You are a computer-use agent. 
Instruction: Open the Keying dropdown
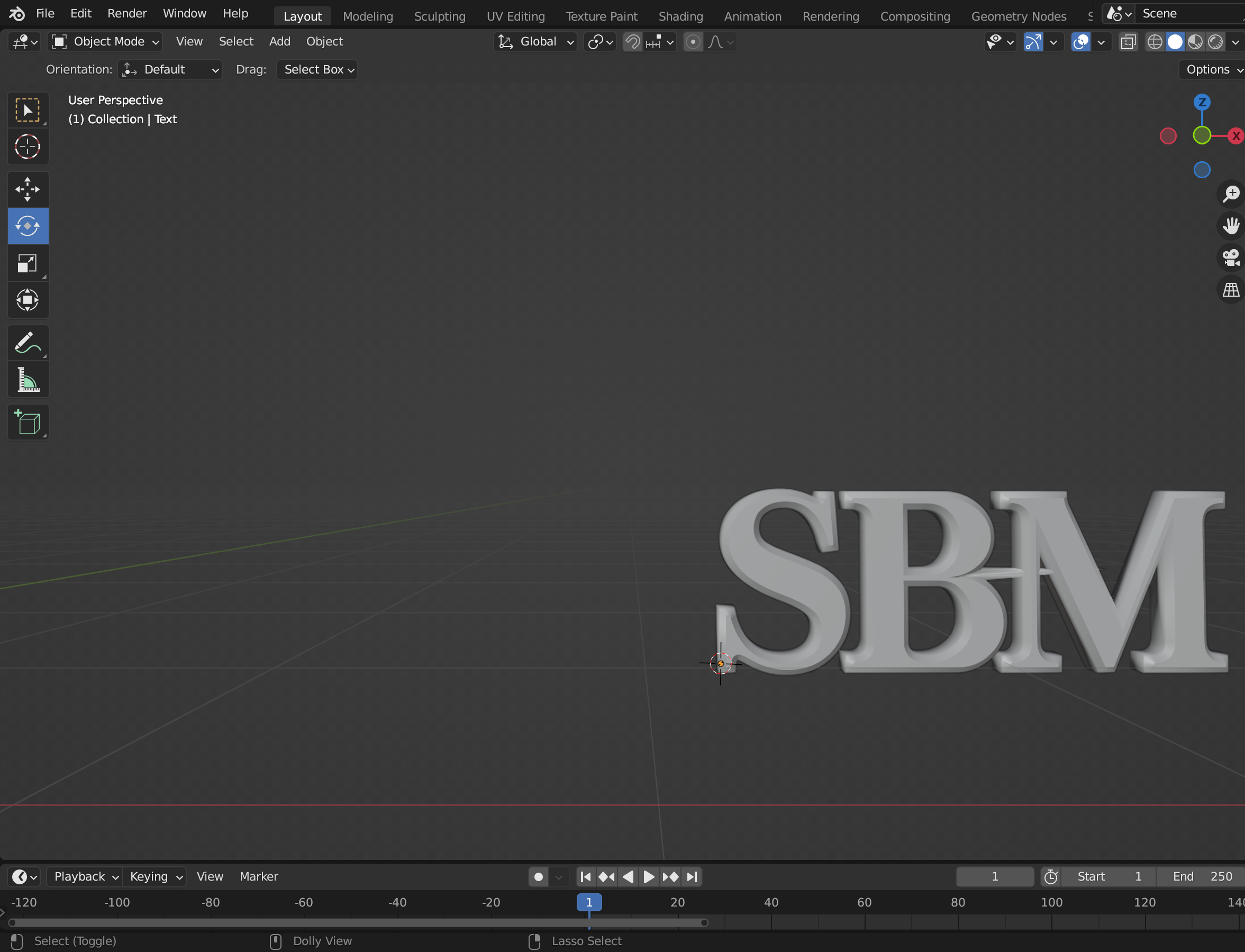pyautogui.click(x=154, y=877)
